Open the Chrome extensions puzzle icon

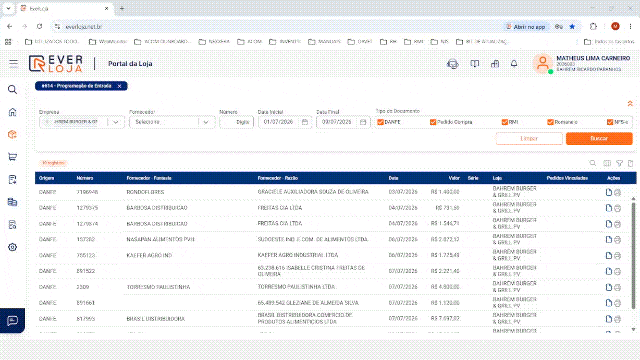tap(593, 27)
